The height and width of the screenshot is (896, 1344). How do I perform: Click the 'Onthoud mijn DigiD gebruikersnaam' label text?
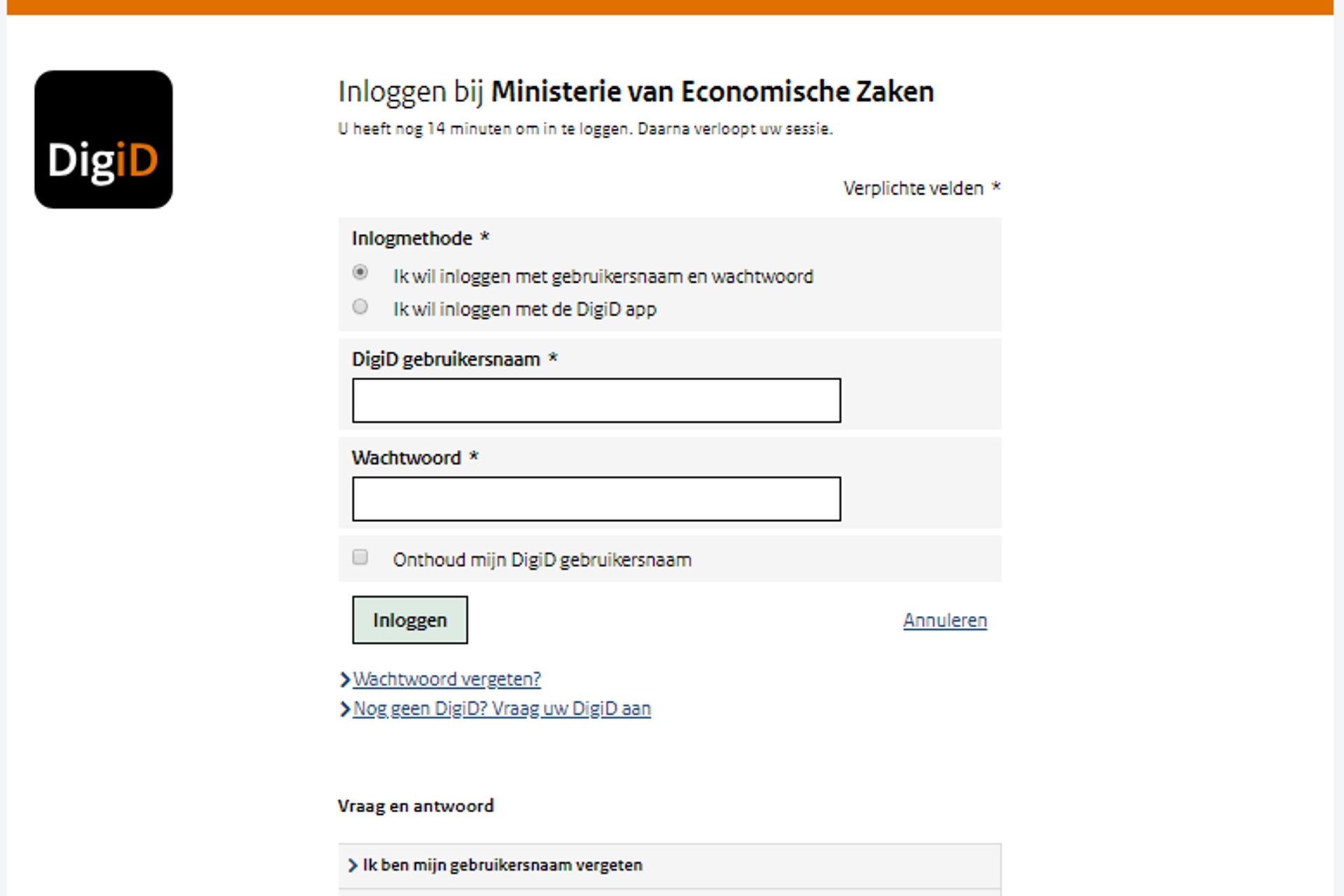[x=542, y=560]
